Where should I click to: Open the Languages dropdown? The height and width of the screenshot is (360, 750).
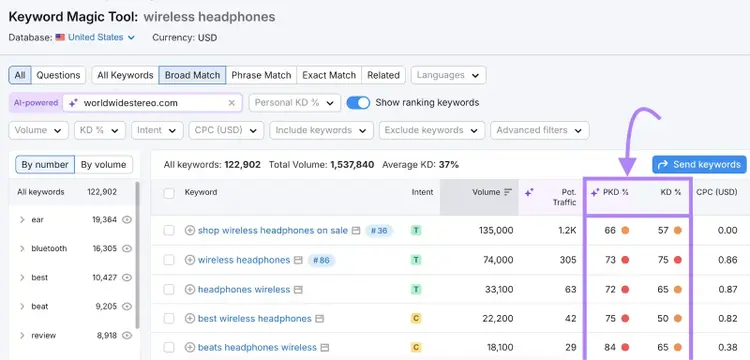pos(448,75)
